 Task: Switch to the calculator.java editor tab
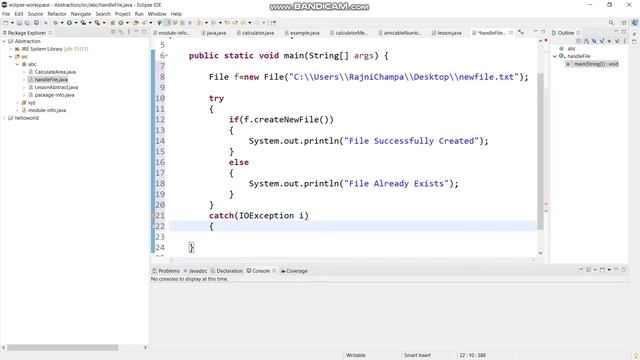coord(256,33)
